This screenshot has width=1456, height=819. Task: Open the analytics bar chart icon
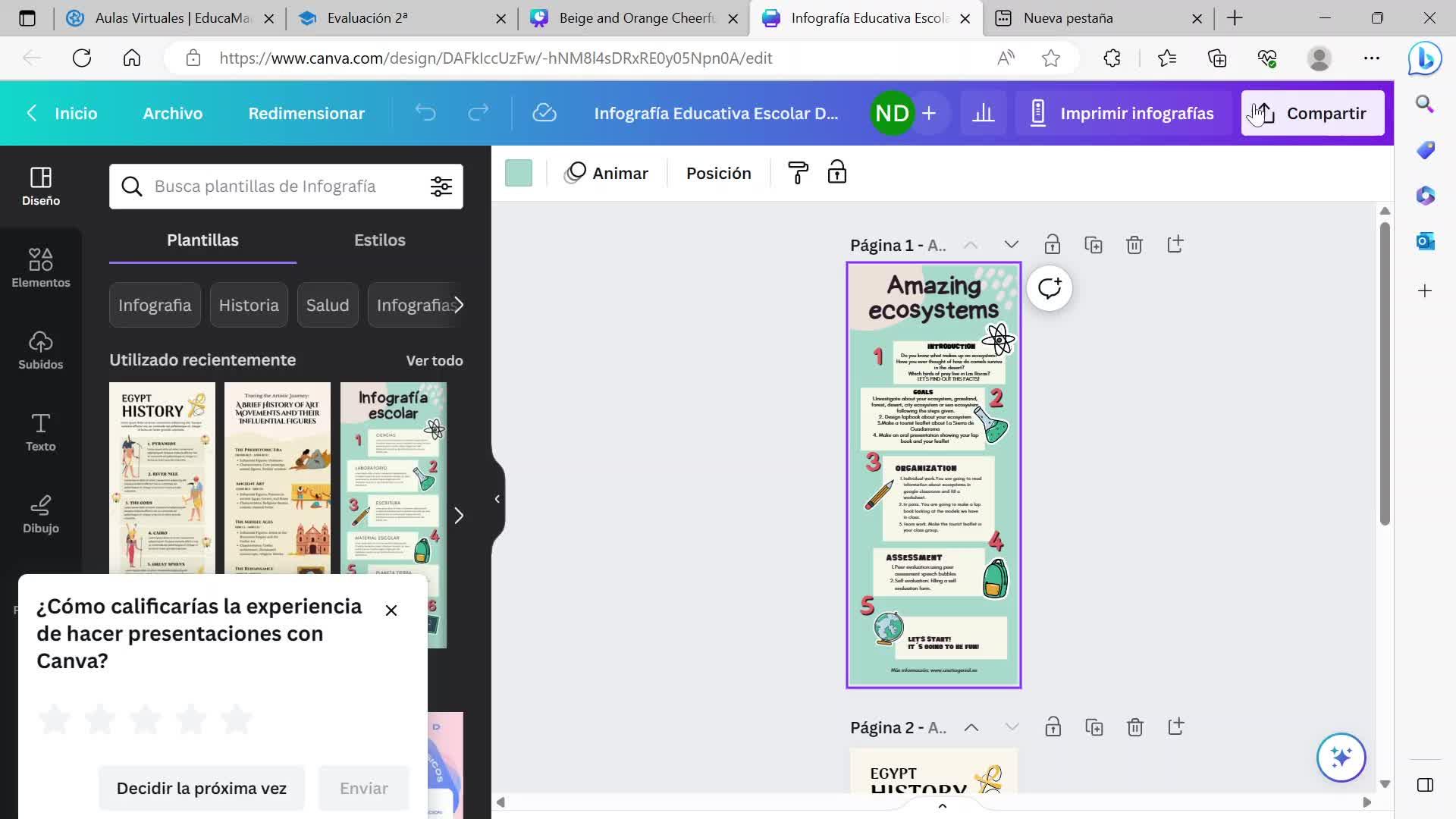click(x=984, y=113)
